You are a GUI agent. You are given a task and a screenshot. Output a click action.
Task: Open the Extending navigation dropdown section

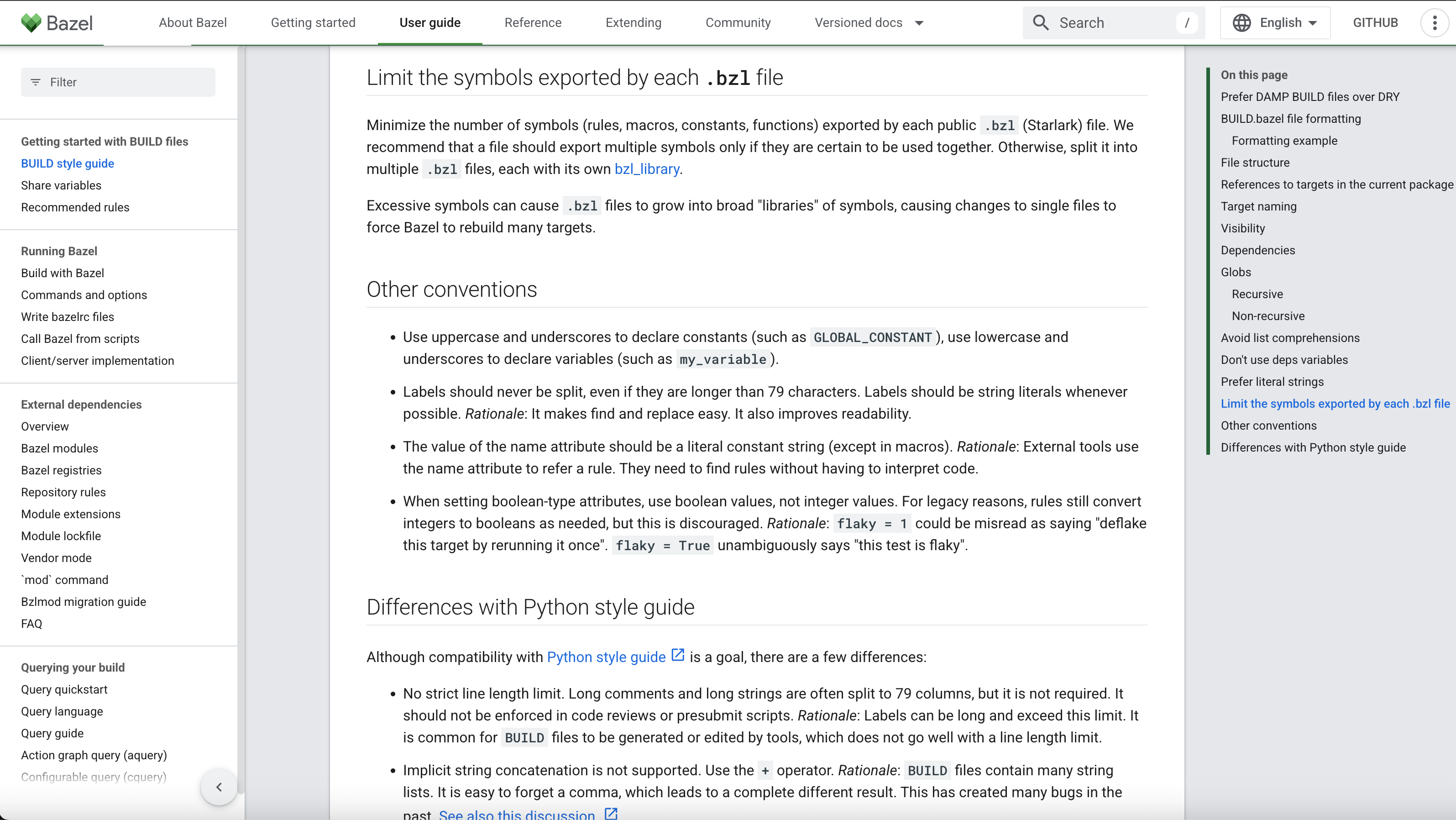[633, 23]
